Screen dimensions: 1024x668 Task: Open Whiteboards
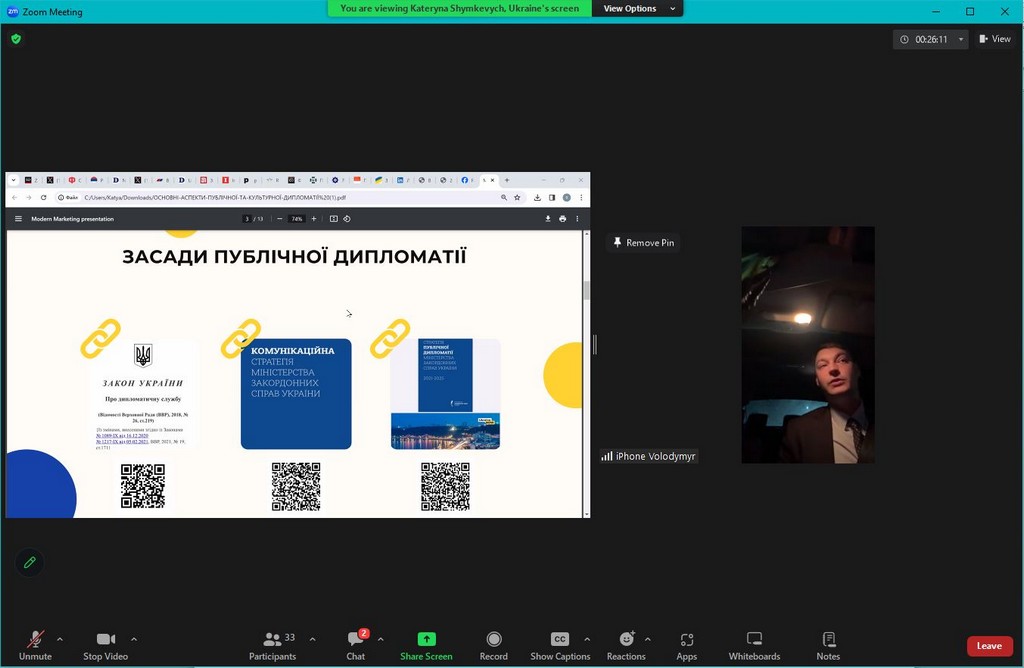(754, 645)
